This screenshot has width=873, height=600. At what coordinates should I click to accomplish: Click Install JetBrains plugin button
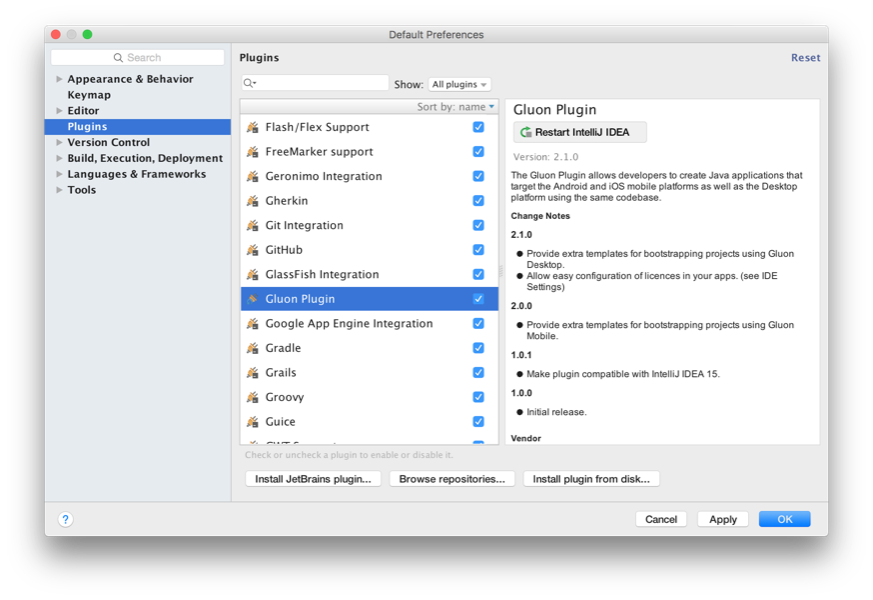coord(313,479)
